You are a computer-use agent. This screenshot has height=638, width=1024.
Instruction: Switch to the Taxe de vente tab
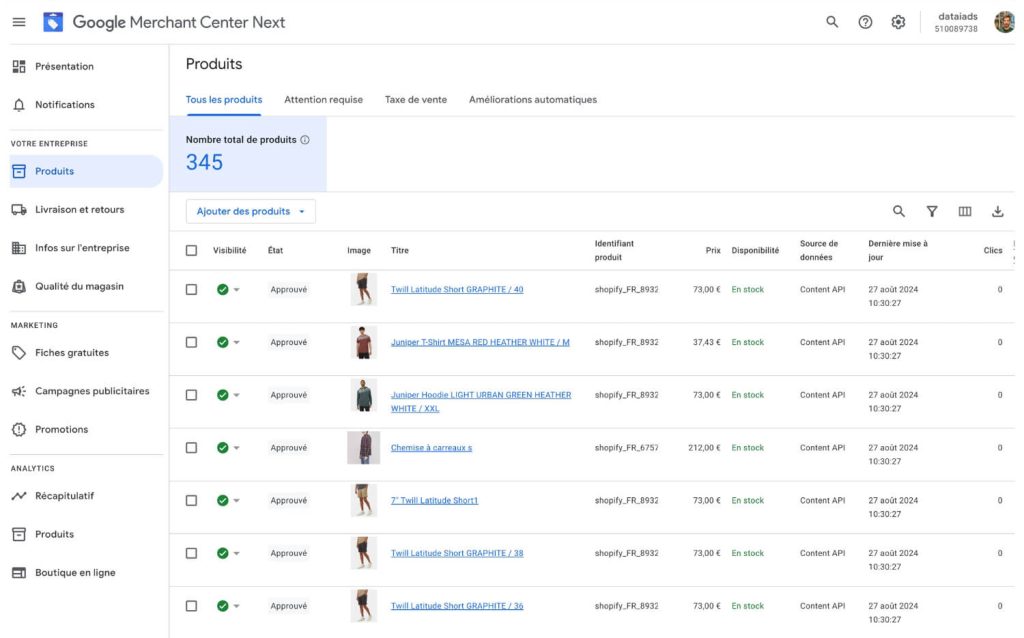pyautogui.click(x=416, y=100)
